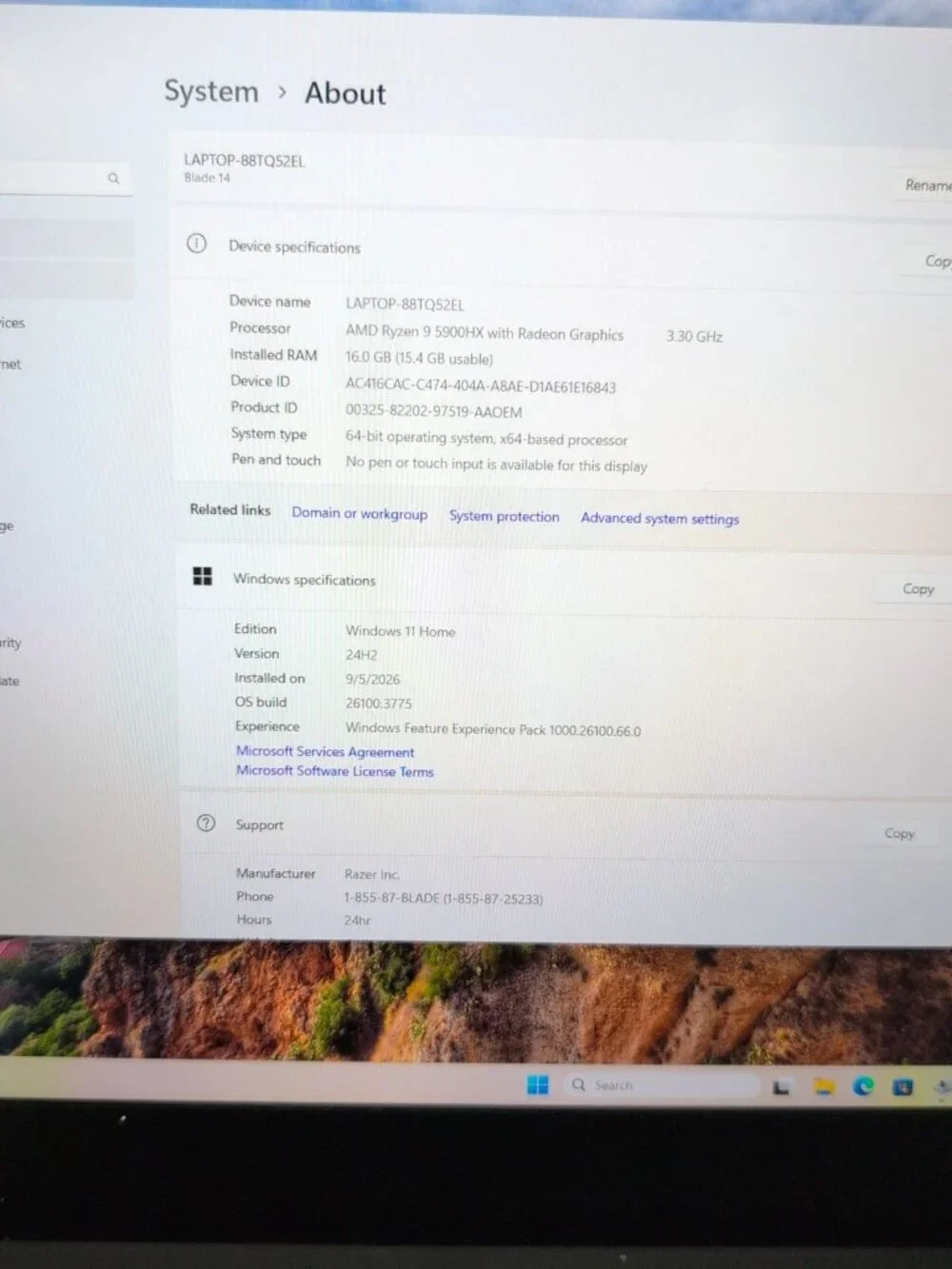The image size is (952, 1269).
Task: Select the OS build 26100.3775 value
Action: [x=379, y=704]
